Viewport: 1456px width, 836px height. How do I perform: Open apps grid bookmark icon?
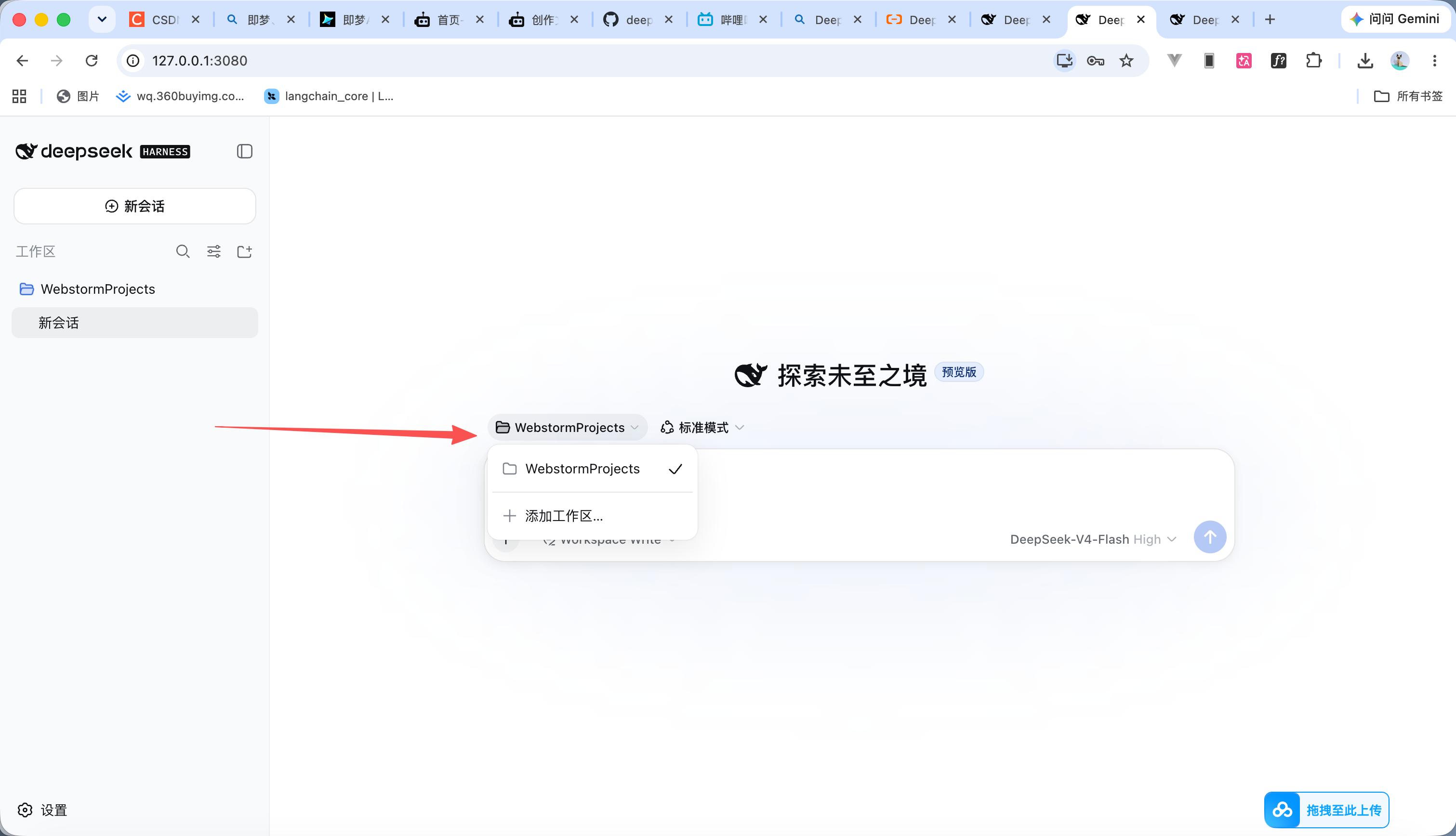click(20, 96)
